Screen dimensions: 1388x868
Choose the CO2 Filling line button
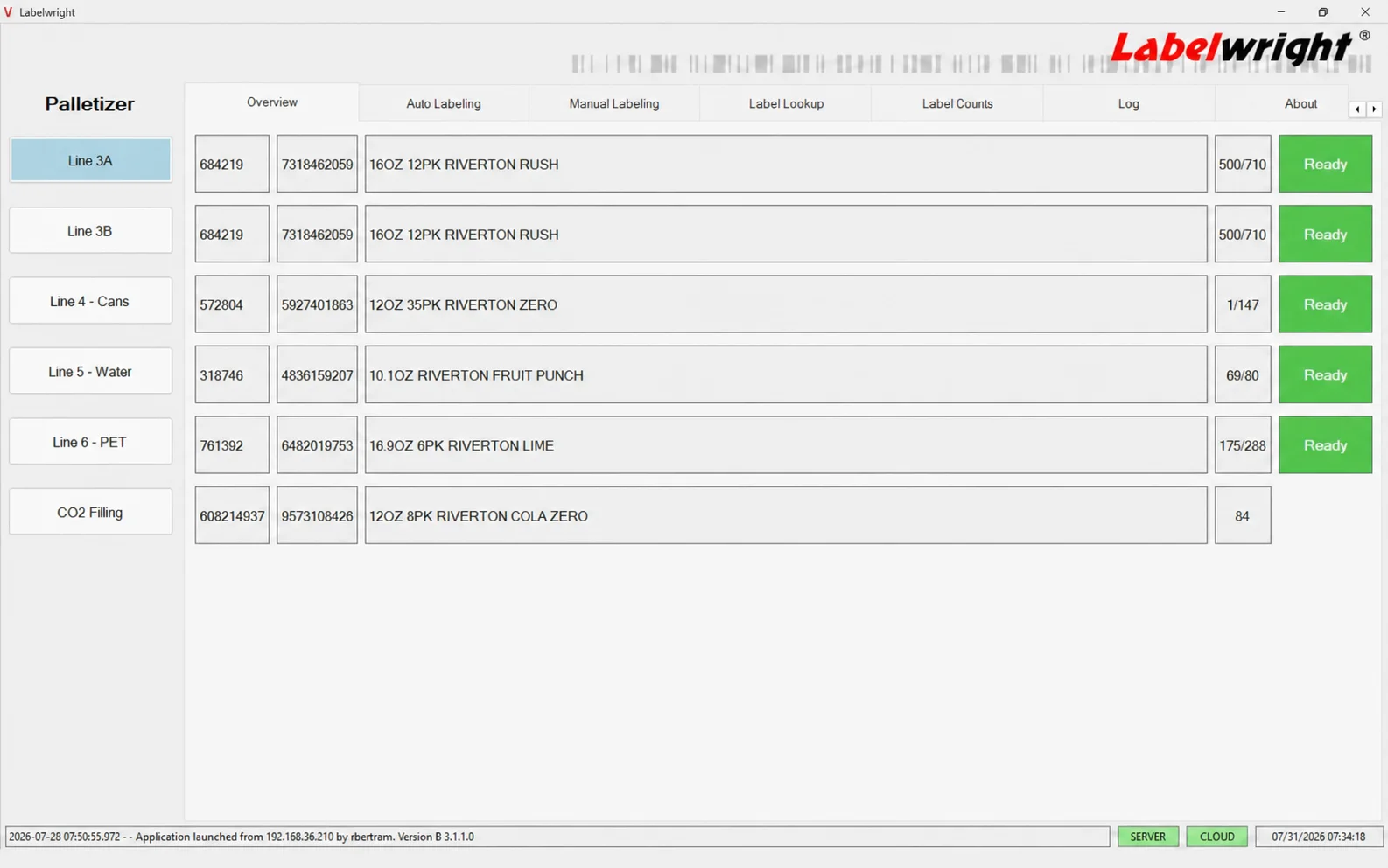pos(90,512)
